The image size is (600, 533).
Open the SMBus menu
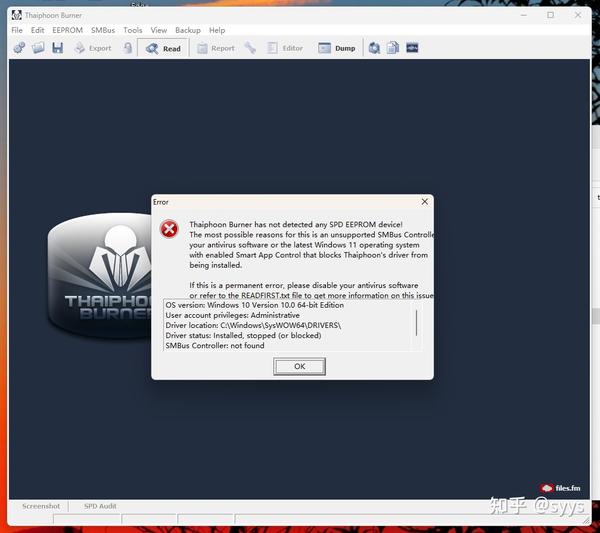[x=103, y=30]
